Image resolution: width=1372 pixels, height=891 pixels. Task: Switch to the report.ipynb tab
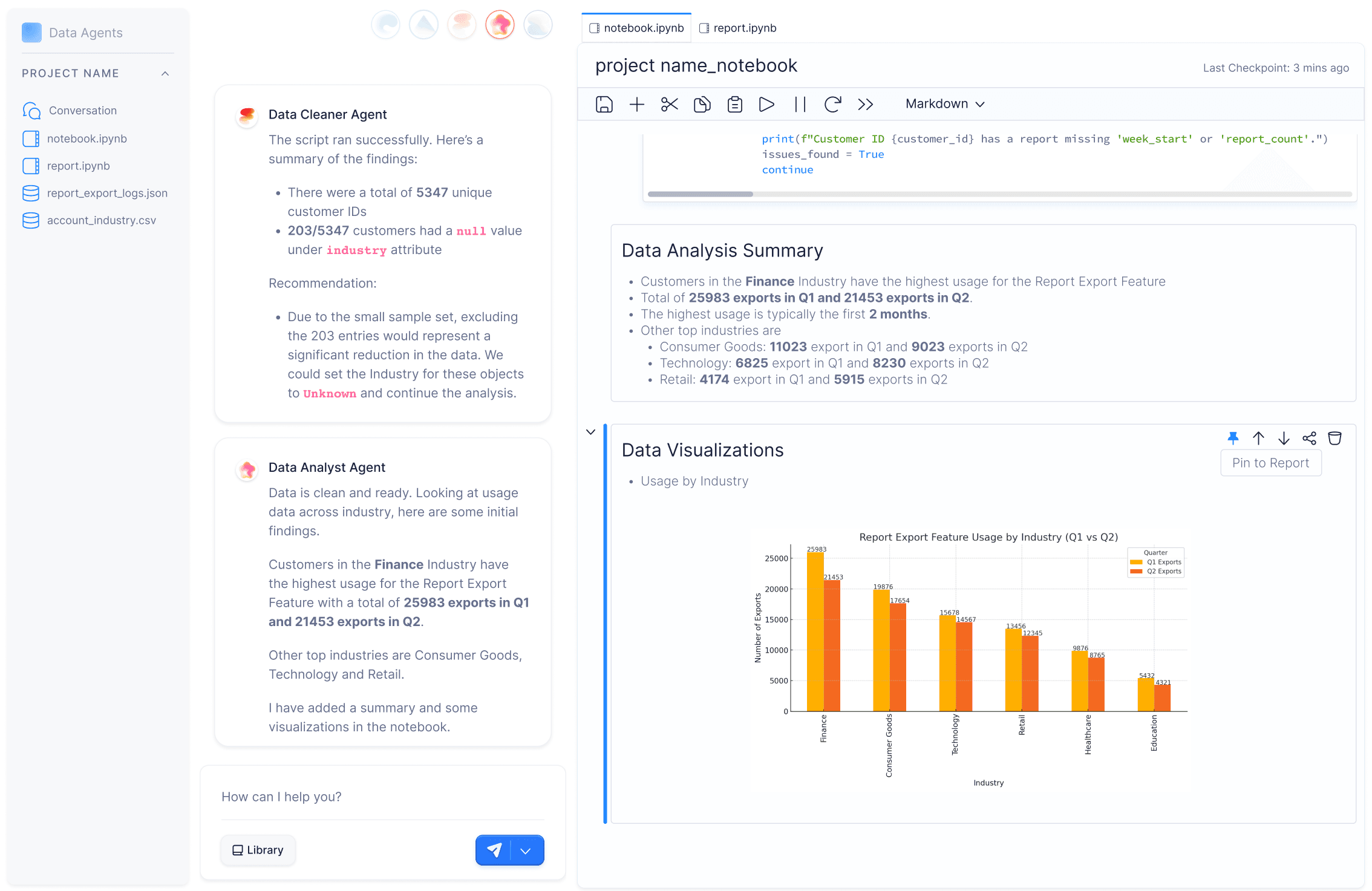click(x=737, y=28)
